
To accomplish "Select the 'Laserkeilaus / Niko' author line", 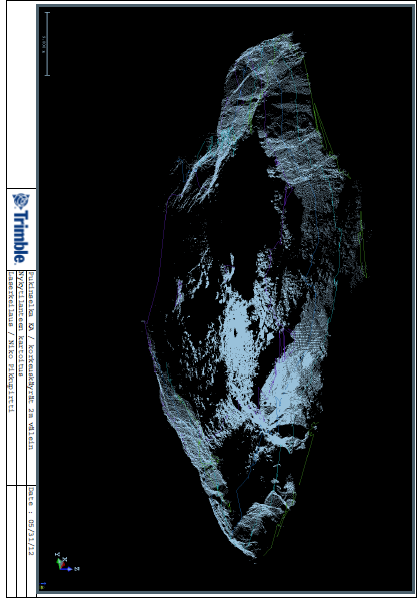I will pos(12,342).
